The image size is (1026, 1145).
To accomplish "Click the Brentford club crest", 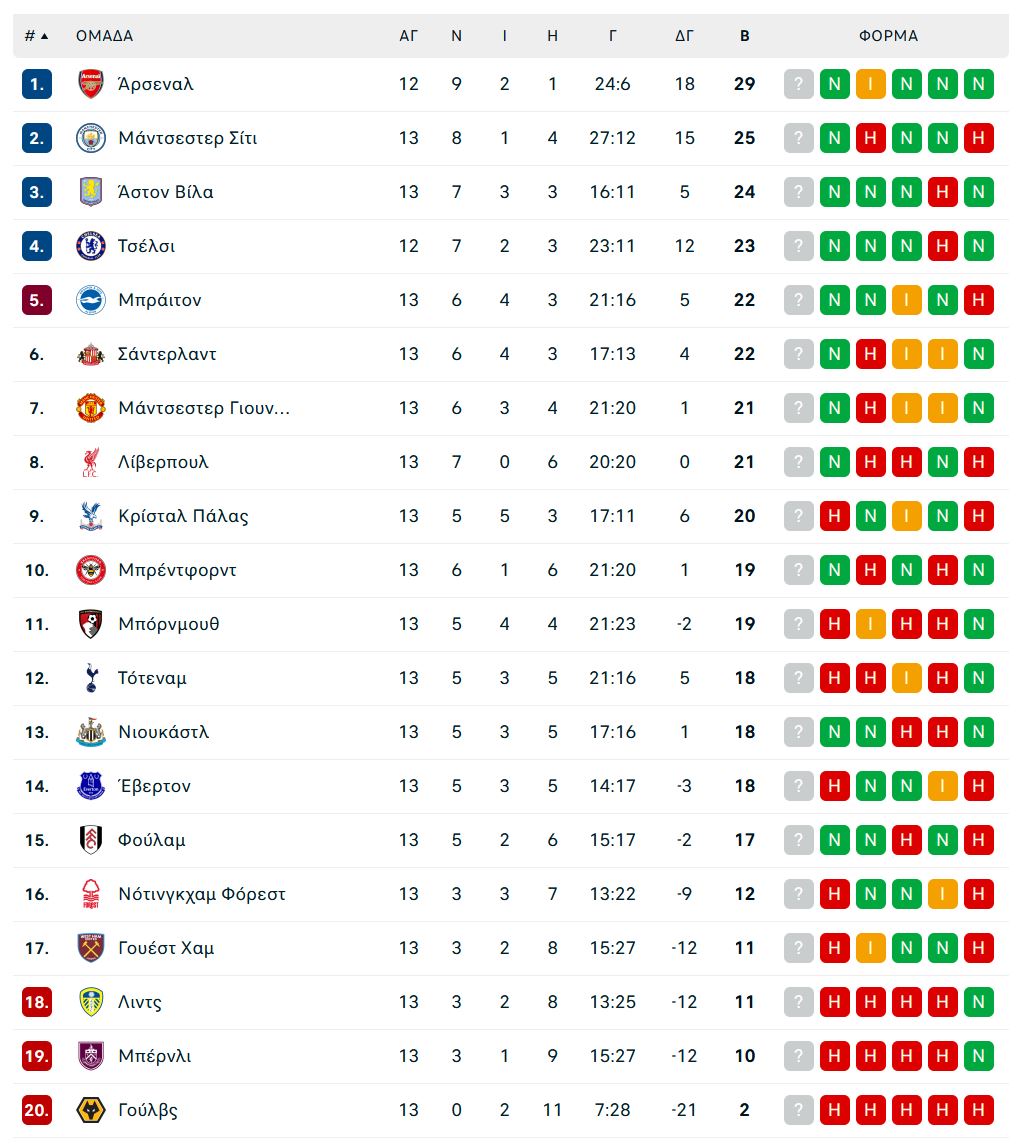I will (x=91, y=570).
